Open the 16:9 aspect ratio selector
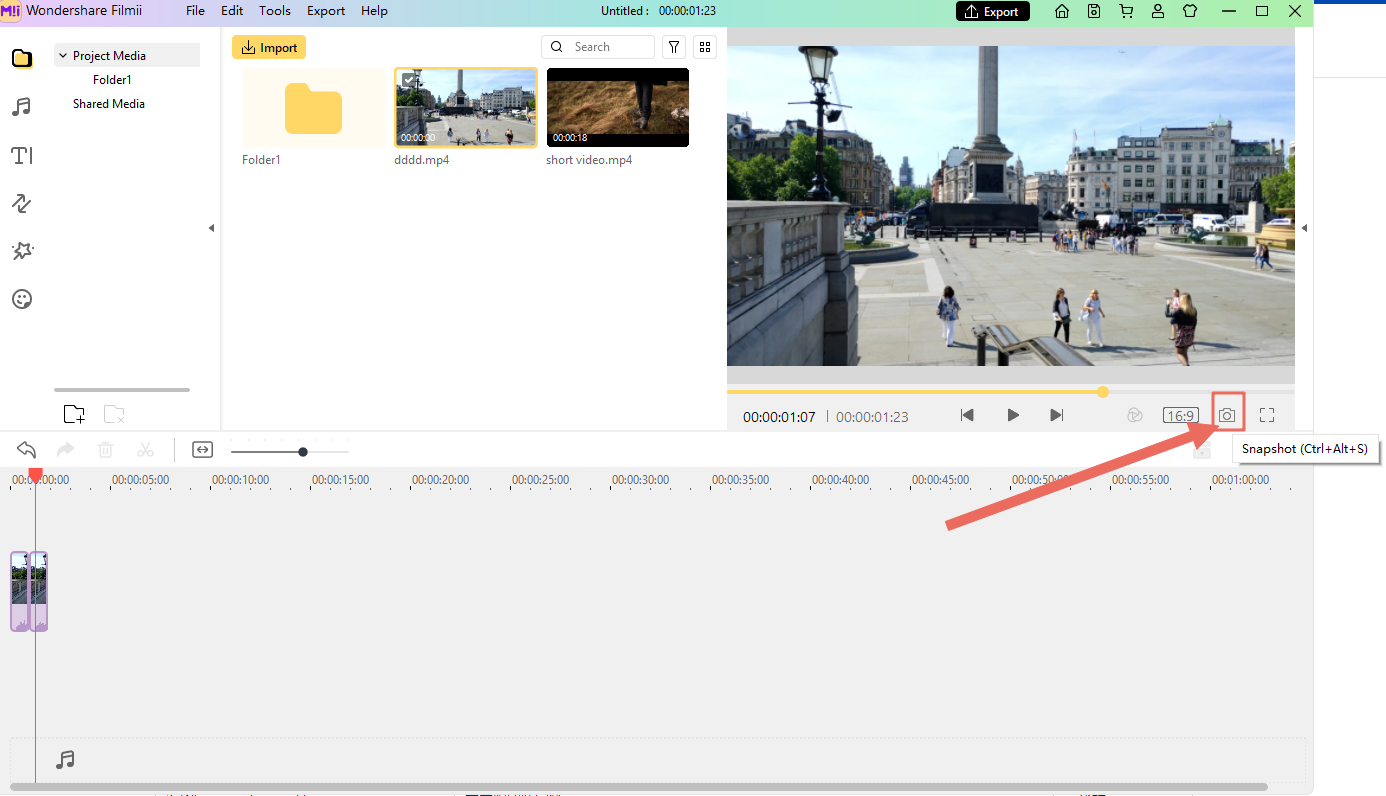This screenshot has width=1386, height=796. tap(1181, 415)
